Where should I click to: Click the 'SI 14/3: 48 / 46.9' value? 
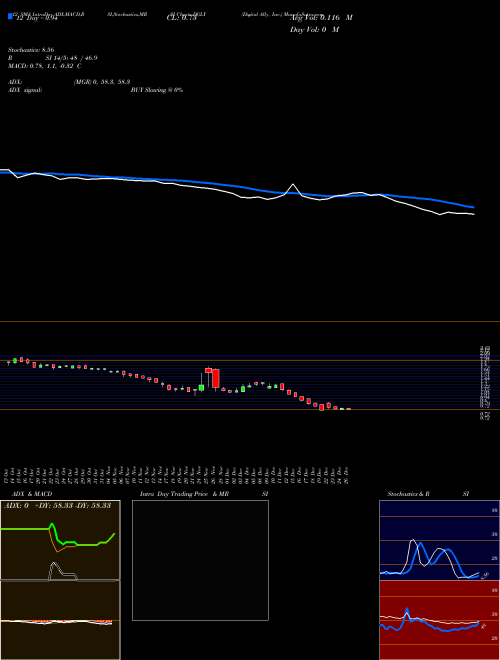(72, 58)
